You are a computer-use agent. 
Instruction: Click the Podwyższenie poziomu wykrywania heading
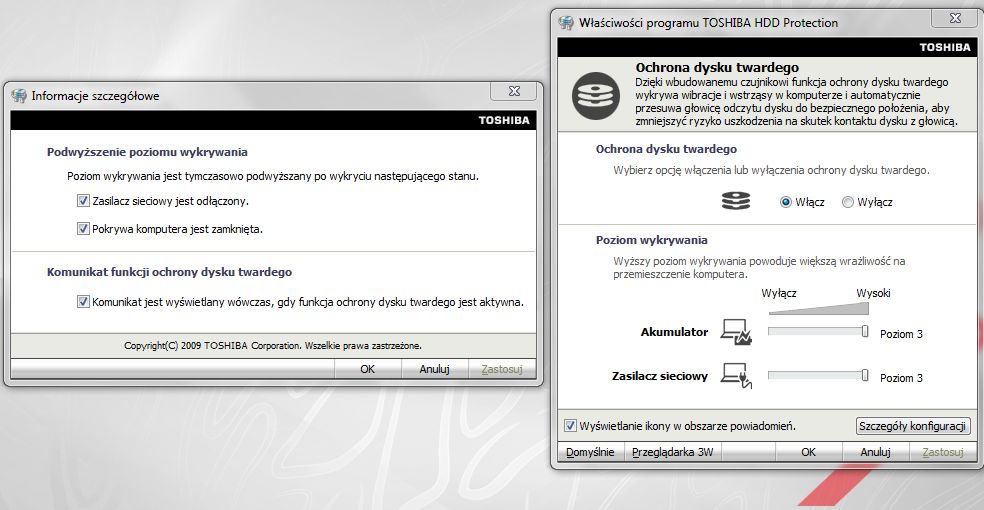coord(147,152)
